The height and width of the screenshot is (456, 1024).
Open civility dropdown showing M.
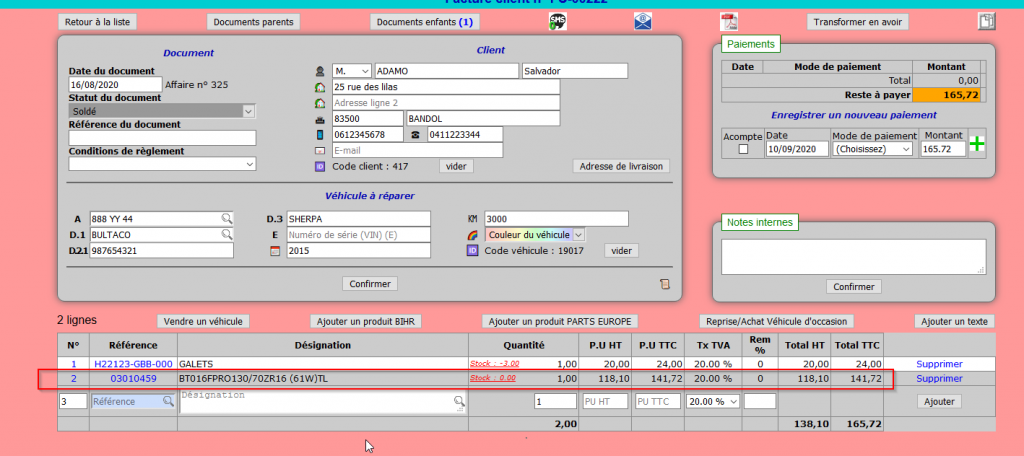click(352, 71)
